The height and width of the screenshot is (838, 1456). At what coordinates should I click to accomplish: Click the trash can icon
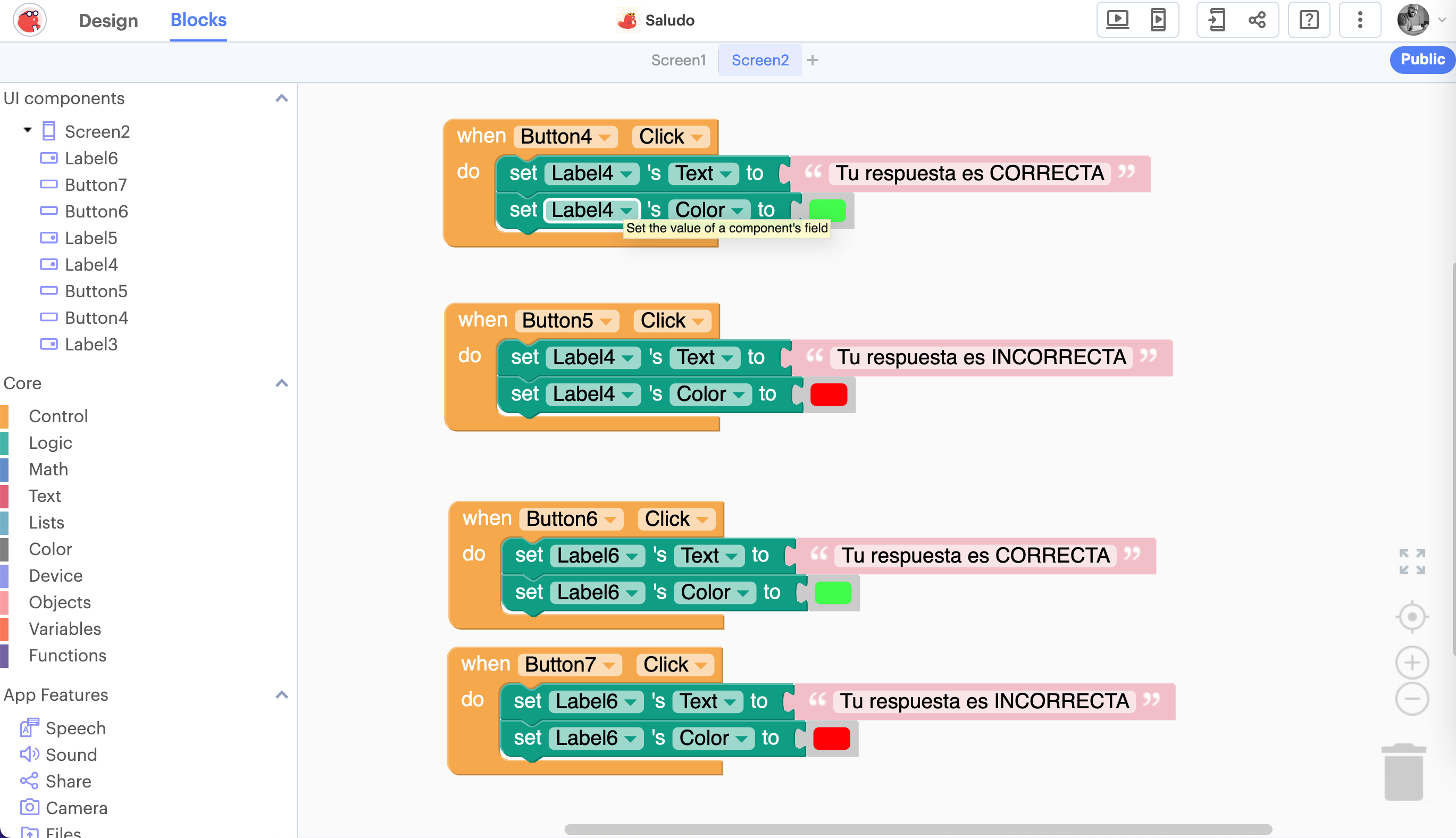coord(1404,773)
